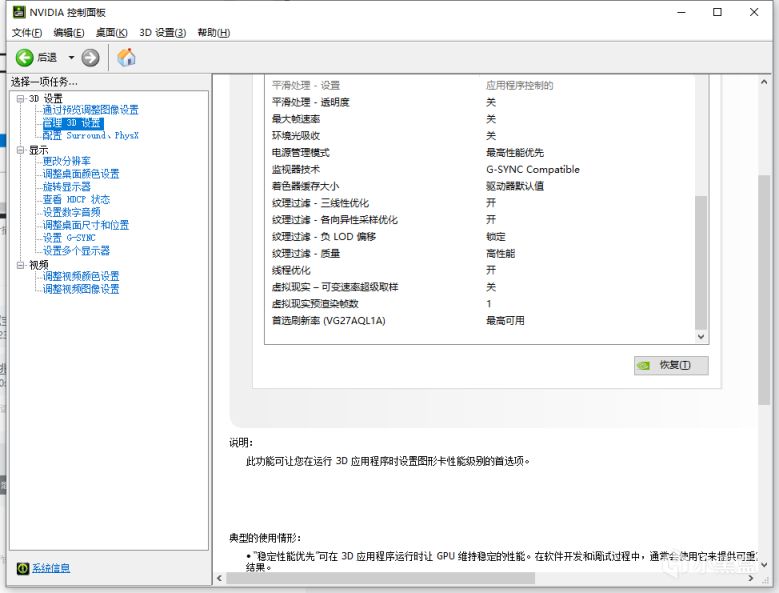This screenshot has width=779, height=593.
Task: Select the 平滑处理 - 透明度 setting row
Action: tap(480, 102)
